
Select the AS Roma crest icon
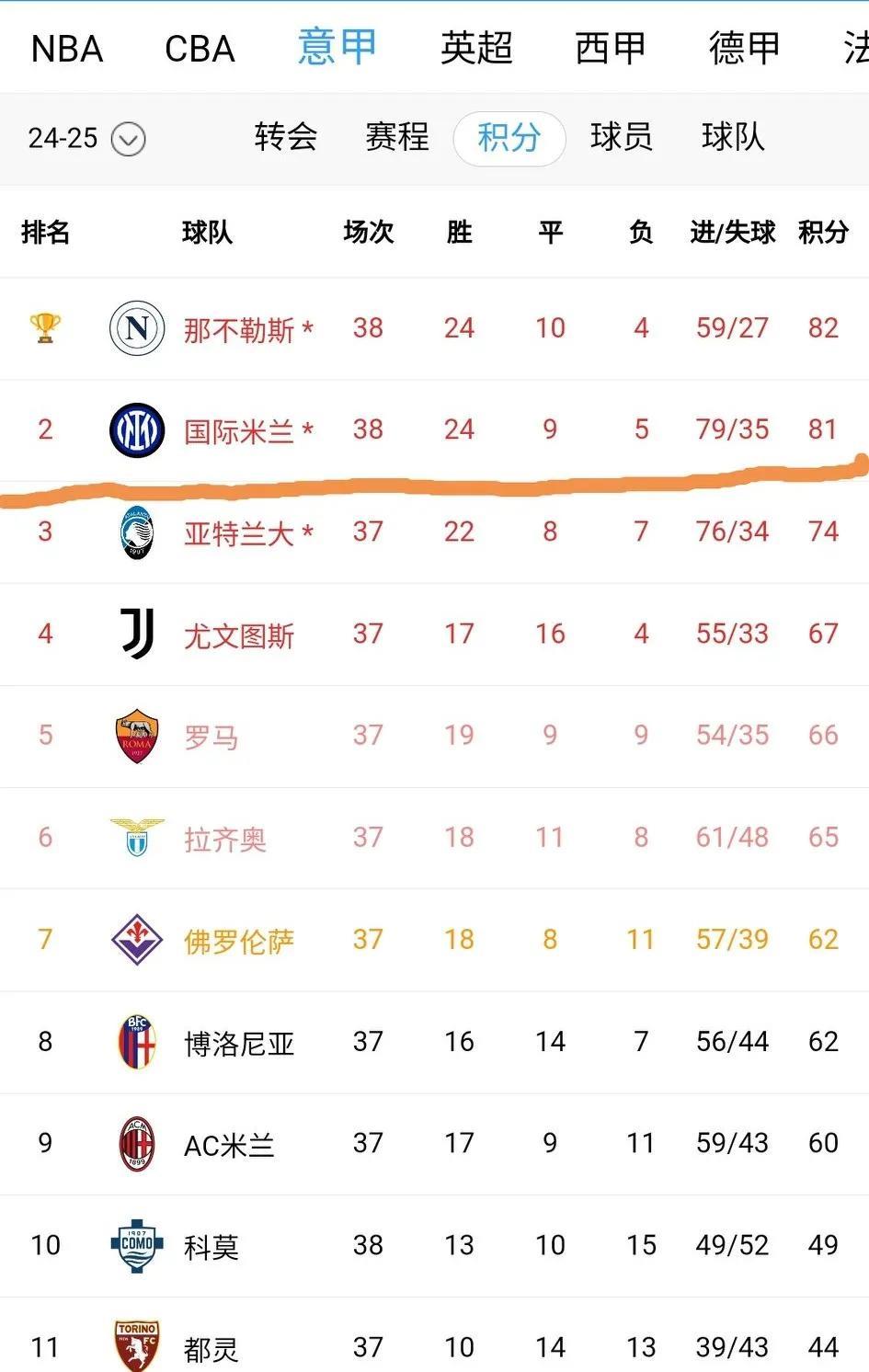pos(137,736)
